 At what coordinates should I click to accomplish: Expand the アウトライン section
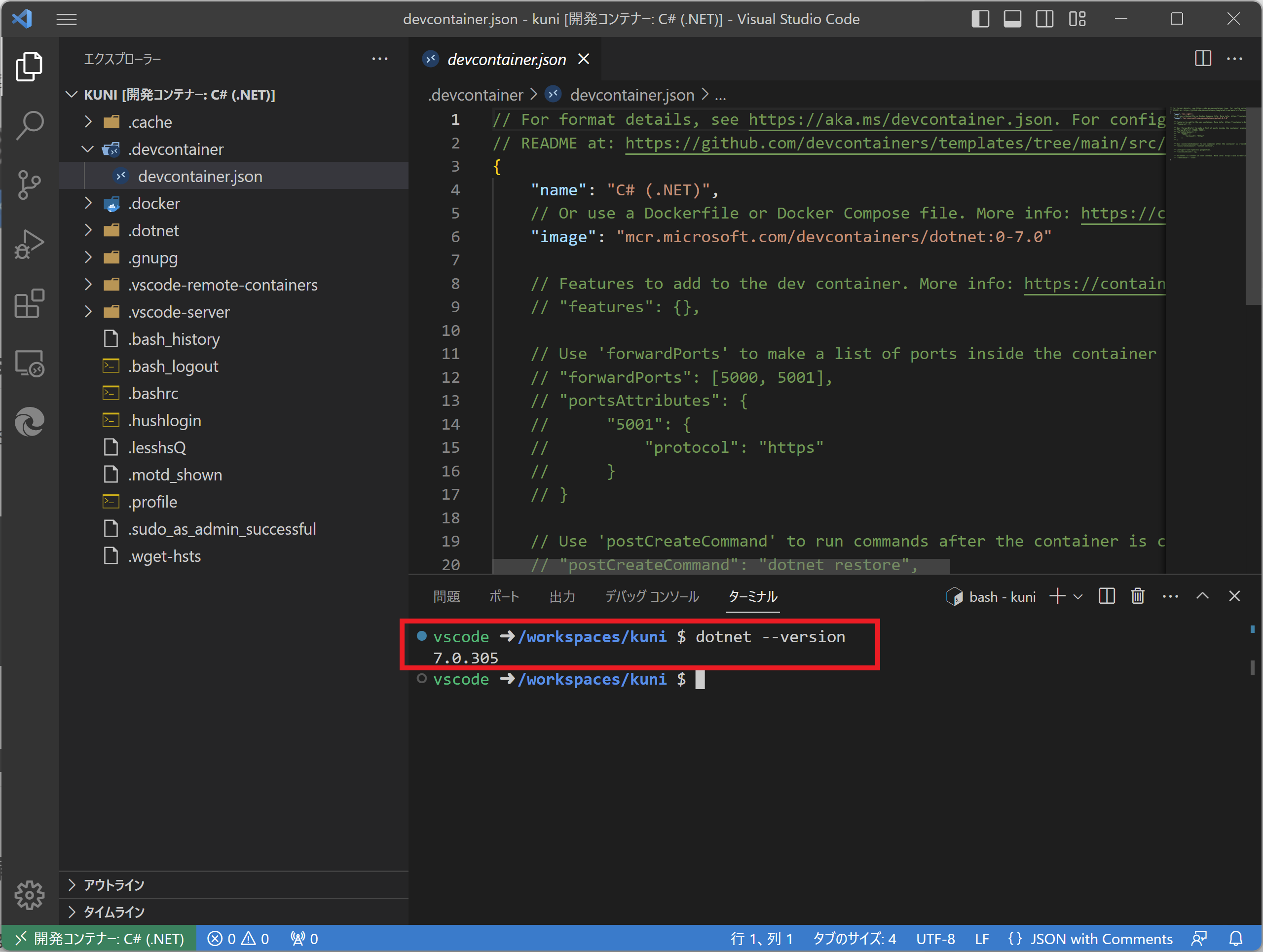point(234,885)
